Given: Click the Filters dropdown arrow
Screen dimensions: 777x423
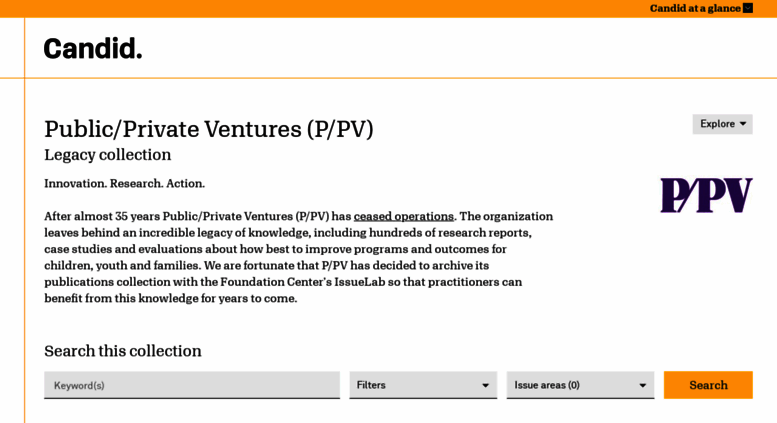Looking at the screenshot, I should [485, 385].
